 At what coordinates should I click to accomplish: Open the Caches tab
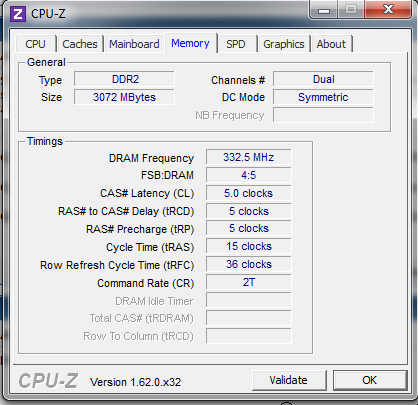pyautogui.click(x=80, y=44)
